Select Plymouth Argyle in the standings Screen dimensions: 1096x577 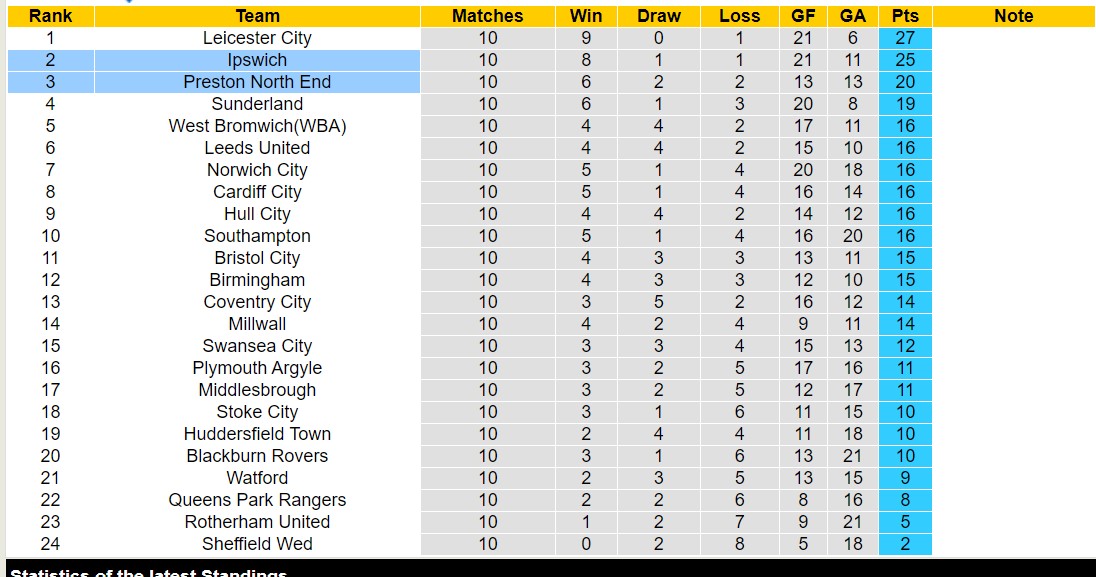point(257,368)
